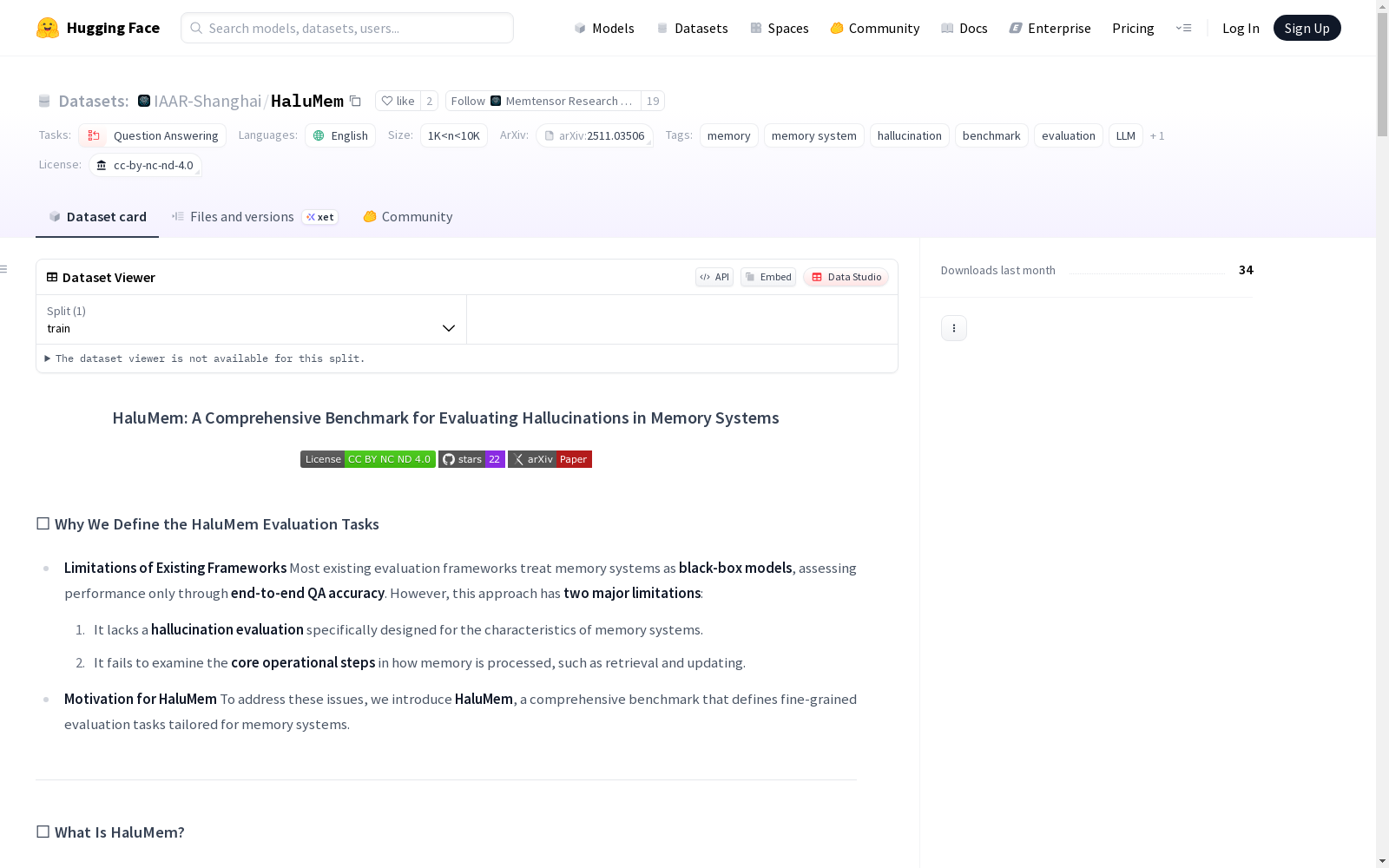Screen dimensions: 1389x868
Task: Open the IAAR-Shanghai organization link
Action: [x=207, y=101]
